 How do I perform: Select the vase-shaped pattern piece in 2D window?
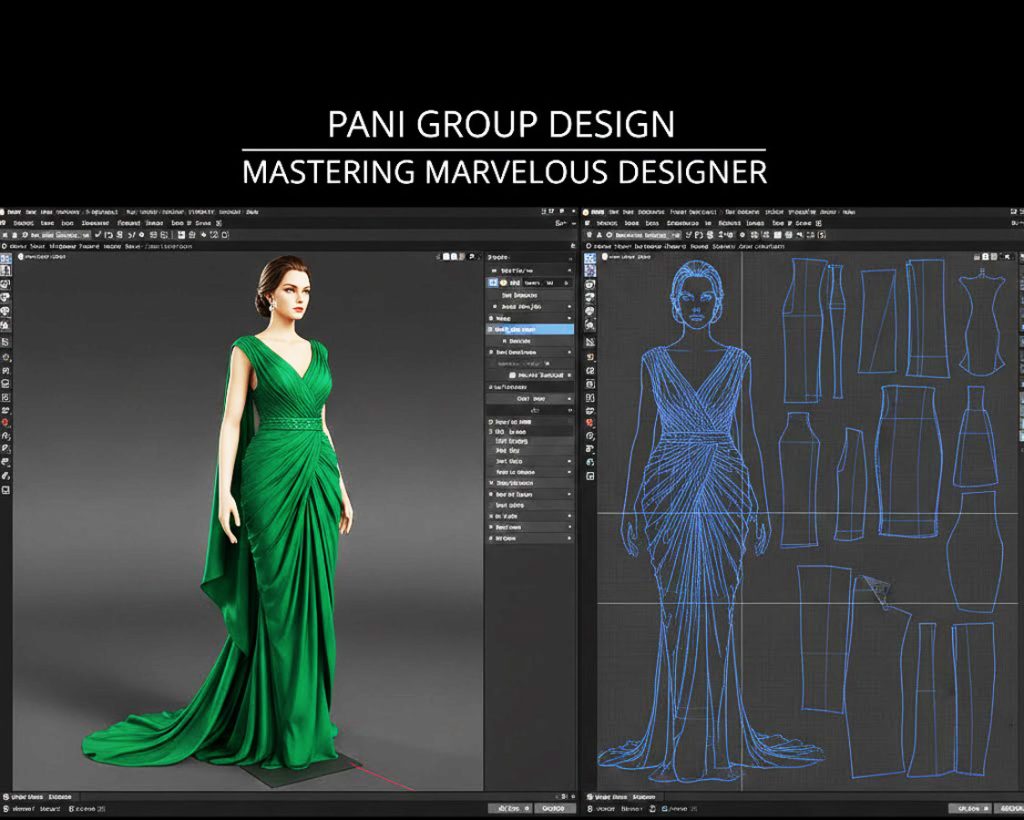point(976,552)
